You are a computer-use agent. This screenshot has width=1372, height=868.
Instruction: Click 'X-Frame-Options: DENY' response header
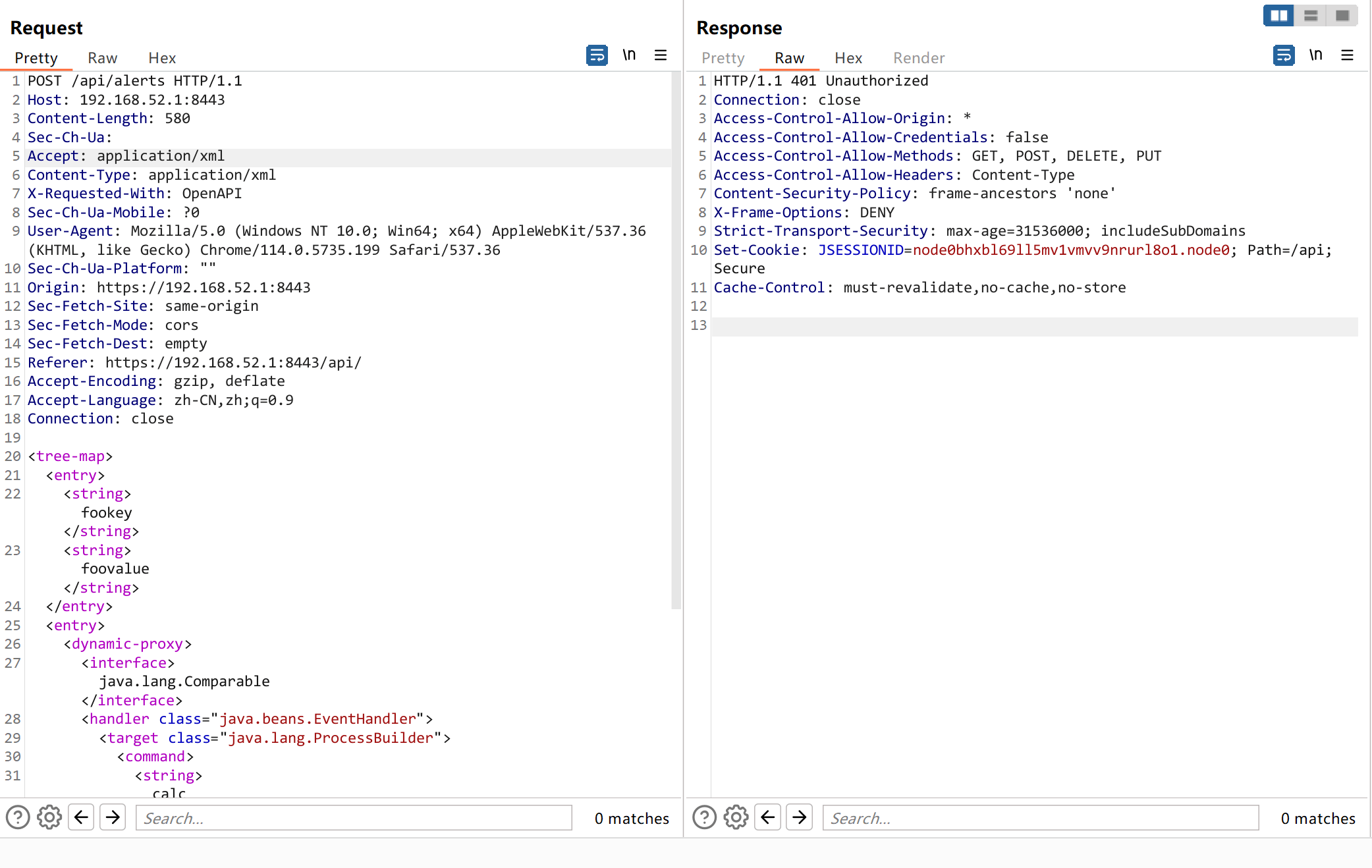pyautogui.click(x=804, y=213)
